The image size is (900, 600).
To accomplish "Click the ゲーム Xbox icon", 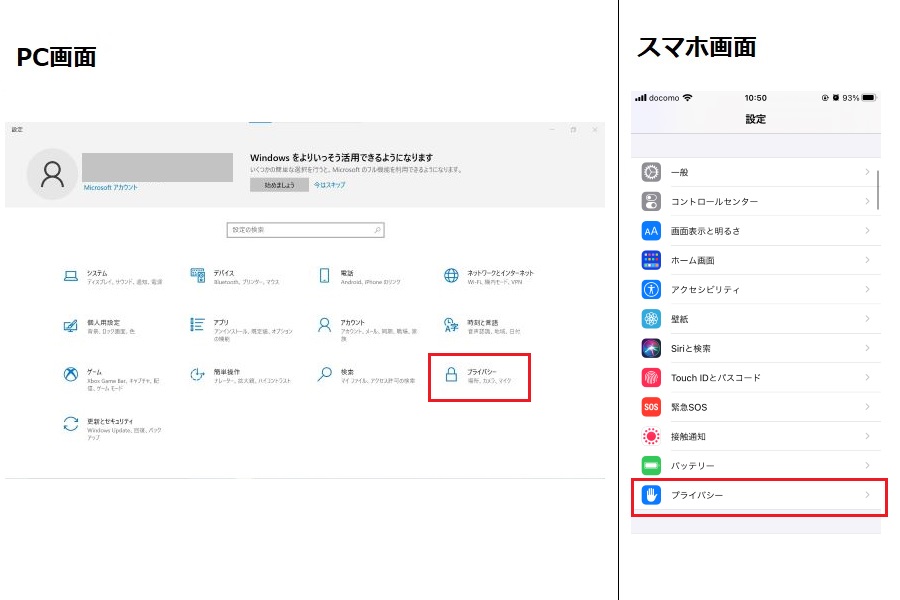I will pos(71,375).
